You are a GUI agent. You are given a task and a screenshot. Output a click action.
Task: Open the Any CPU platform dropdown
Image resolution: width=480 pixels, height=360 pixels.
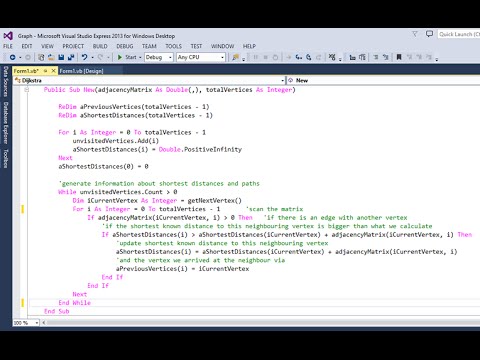tap(201, 57)
